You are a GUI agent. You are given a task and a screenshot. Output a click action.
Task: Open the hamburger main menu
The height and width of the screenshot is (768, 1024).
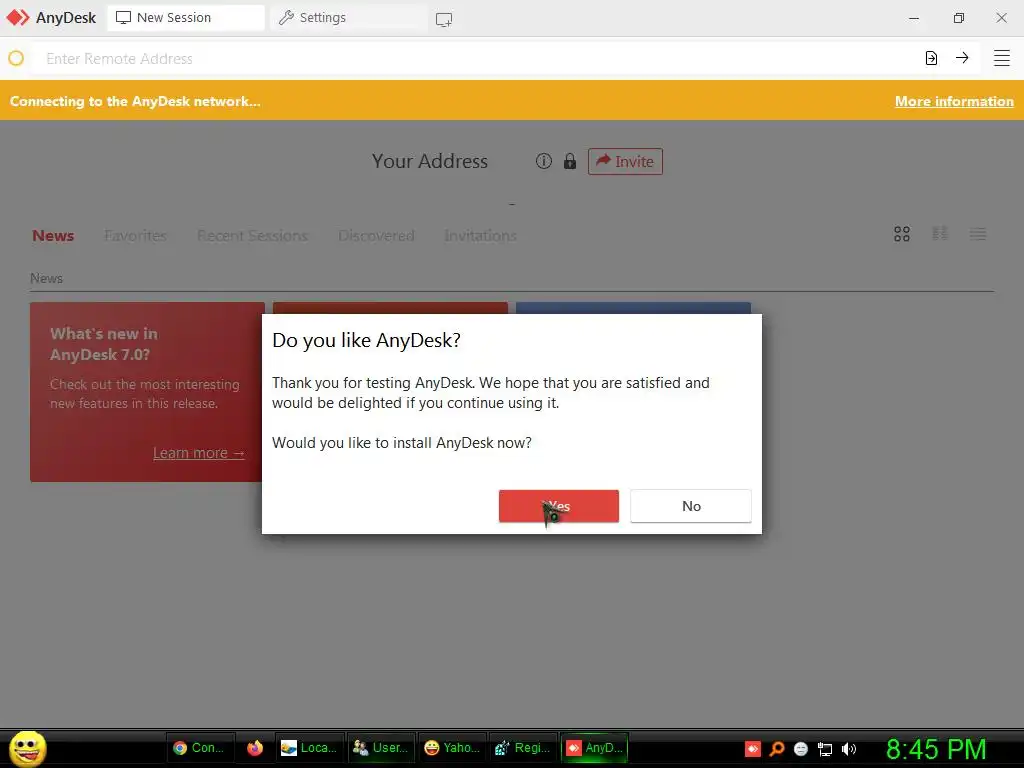(1002, 58)
